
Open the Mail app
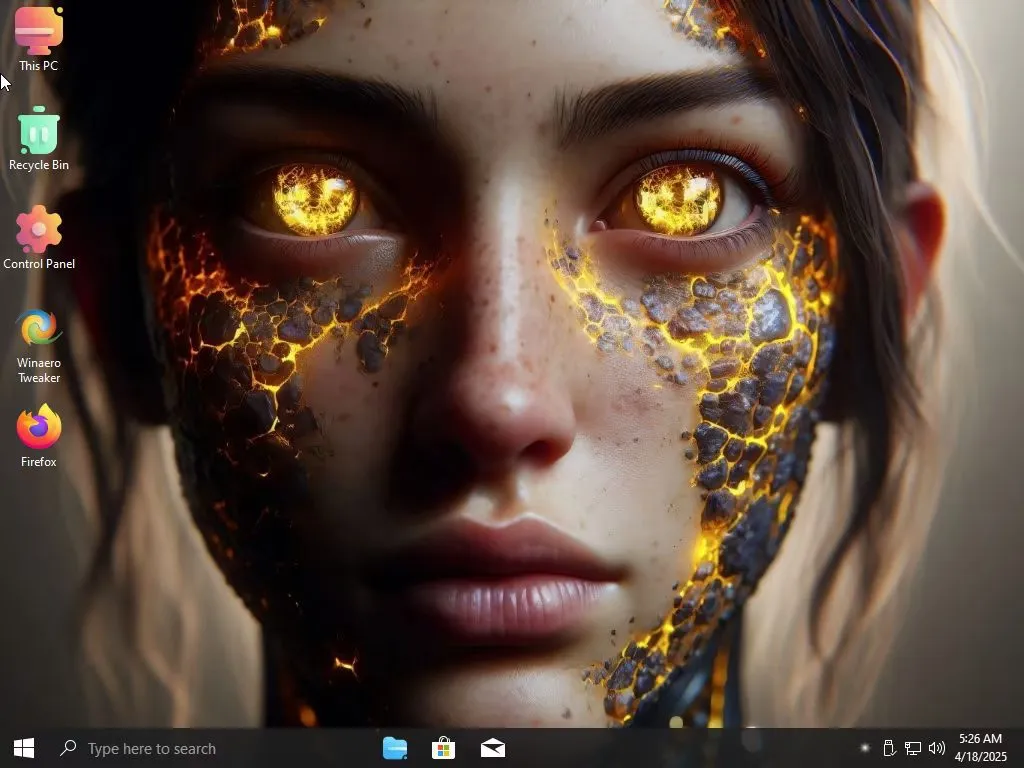coord(491,747)
